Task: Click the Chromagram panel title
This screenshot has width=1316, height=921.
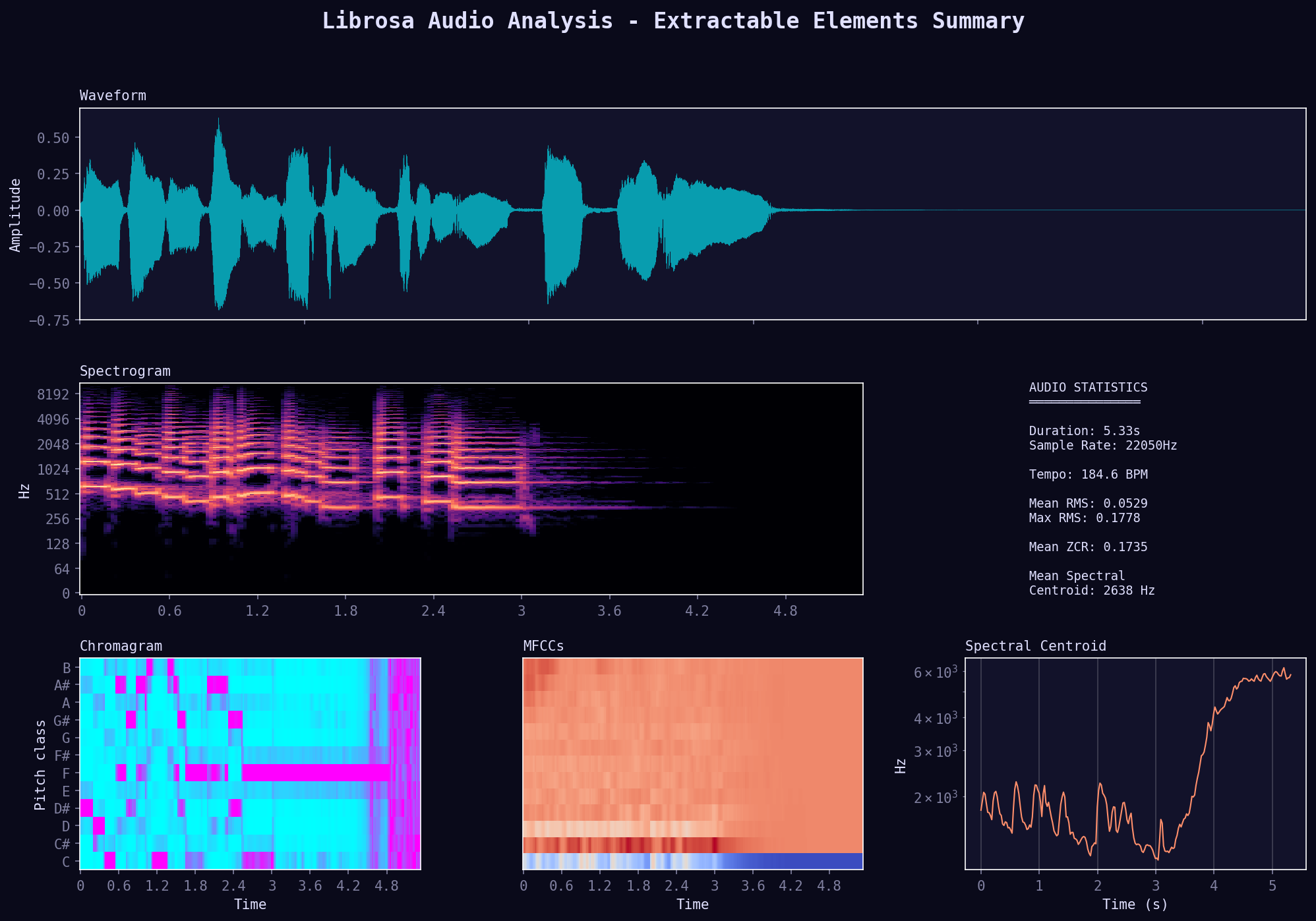Action: pos(121,646)
